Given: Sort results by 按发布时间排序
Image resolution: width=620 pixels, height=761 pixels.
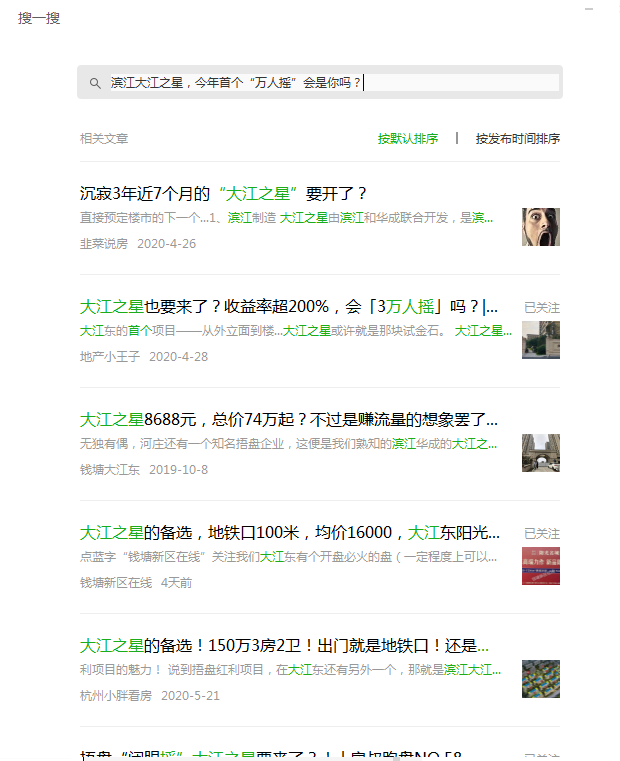Looking at the screenshot, I should (518, 139).
